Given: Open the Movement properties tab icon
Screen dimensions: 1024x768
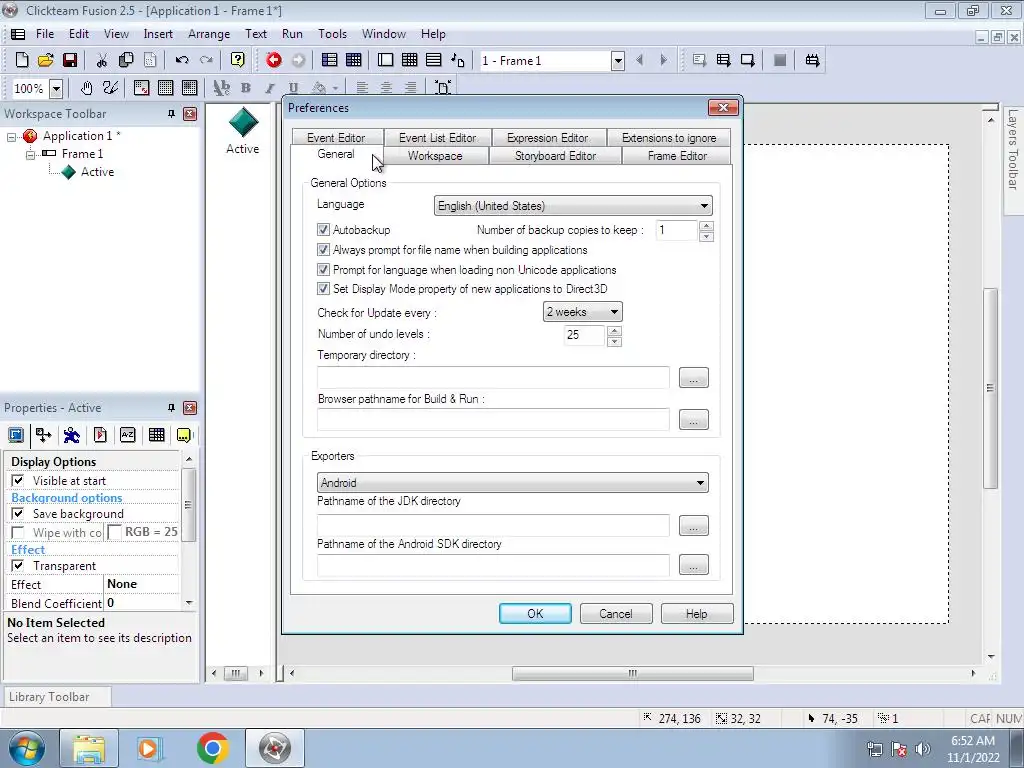Looking at the screenshot, I should tap(71, 435).
